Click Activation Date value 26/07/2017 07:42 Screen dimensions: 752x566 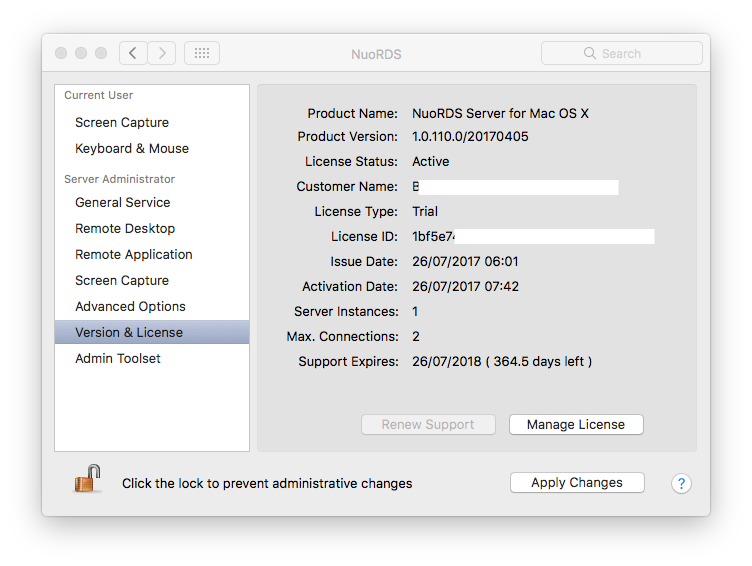coord(465,286)
